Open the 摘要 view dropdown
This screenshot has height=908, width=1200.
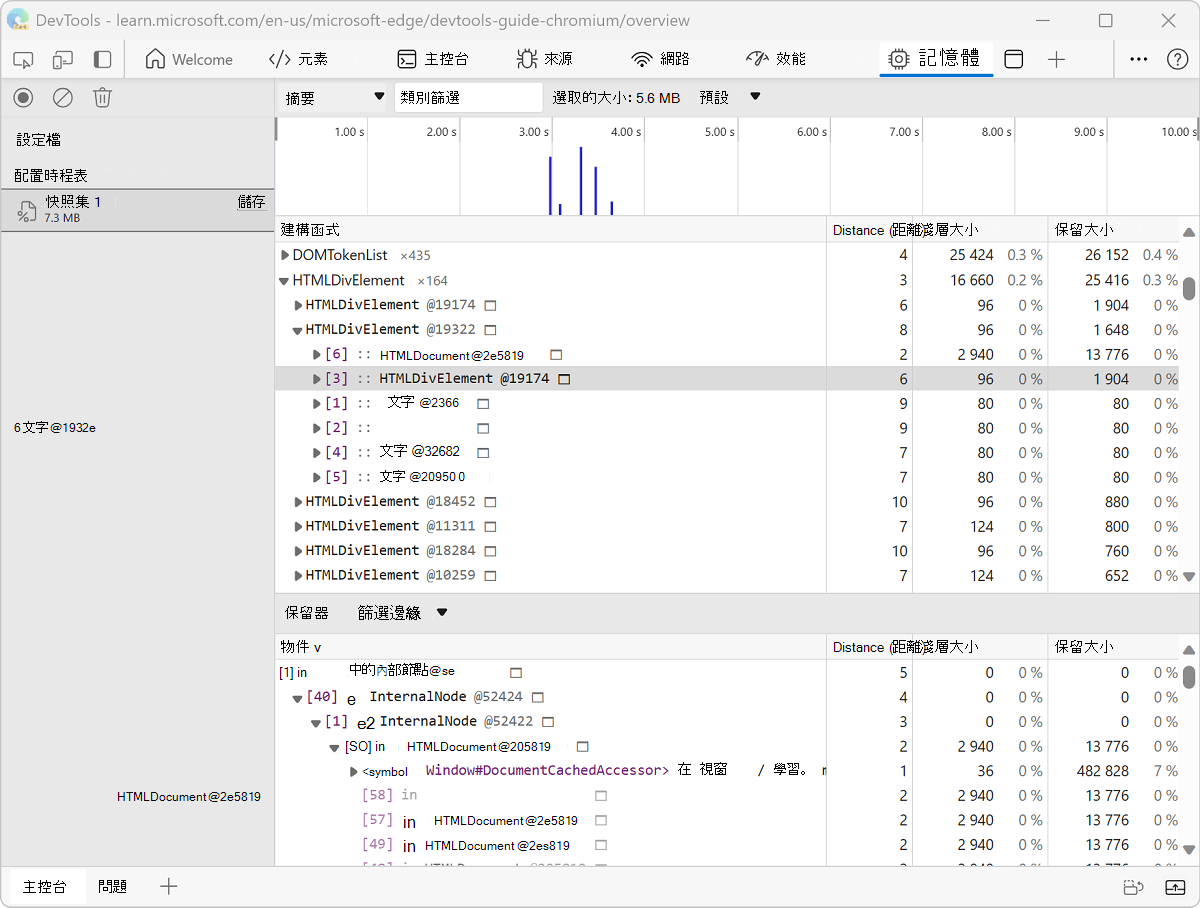click(x=334, y=97)
